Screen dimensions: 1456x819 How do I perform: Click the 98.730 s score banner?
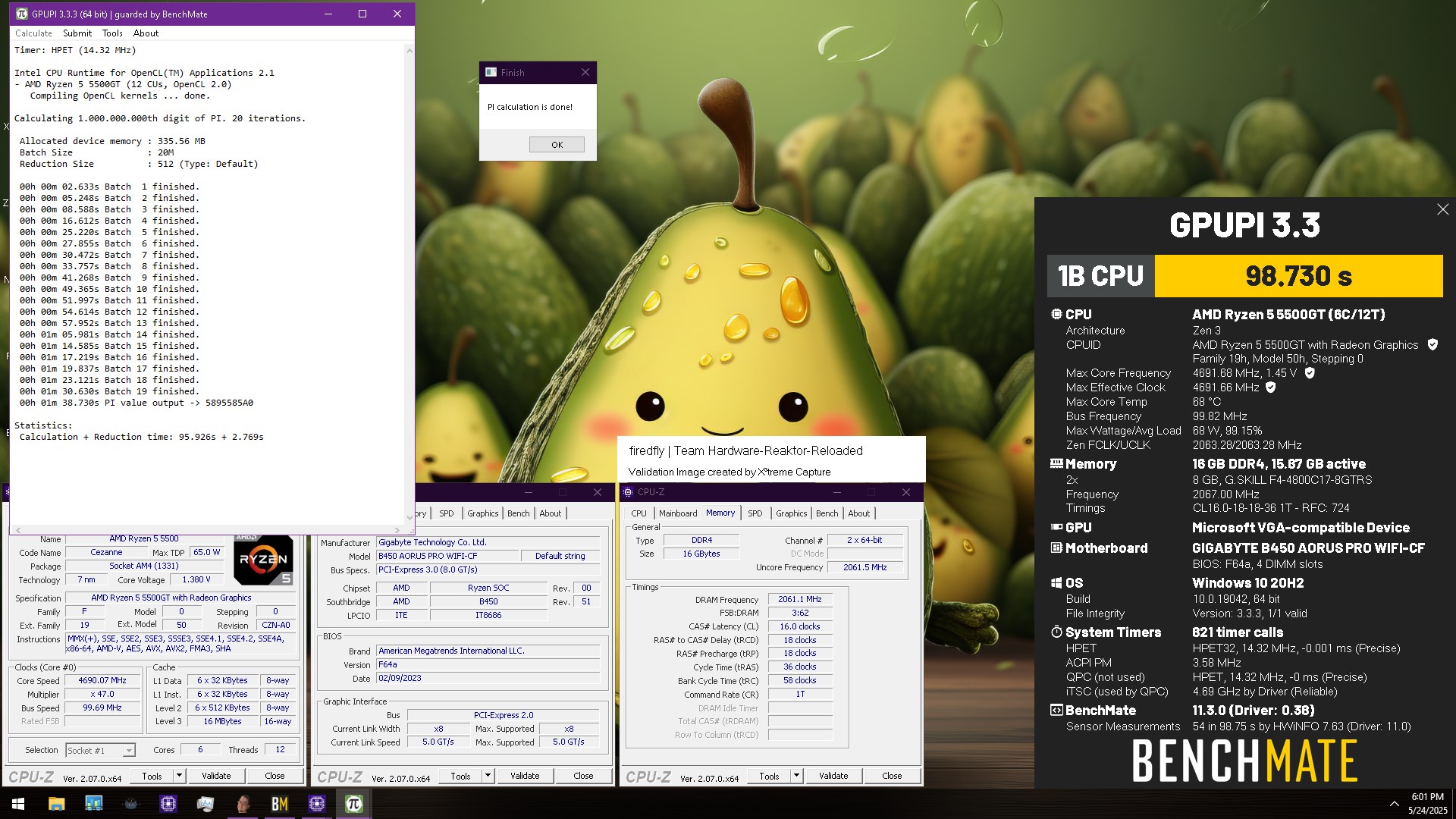click(1298, 276)
